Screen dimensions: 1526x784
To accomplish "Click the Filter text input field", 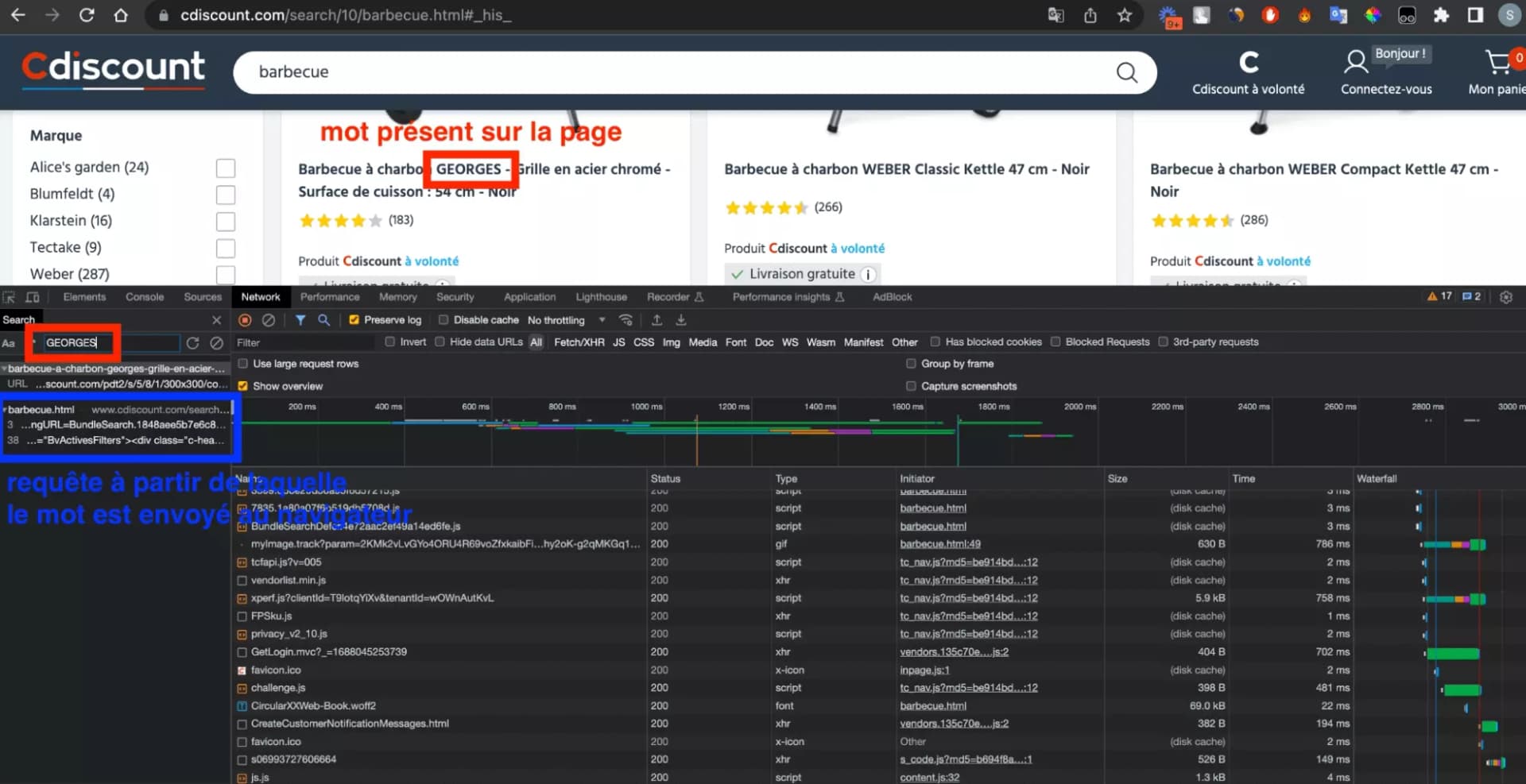I will (304, 342).
